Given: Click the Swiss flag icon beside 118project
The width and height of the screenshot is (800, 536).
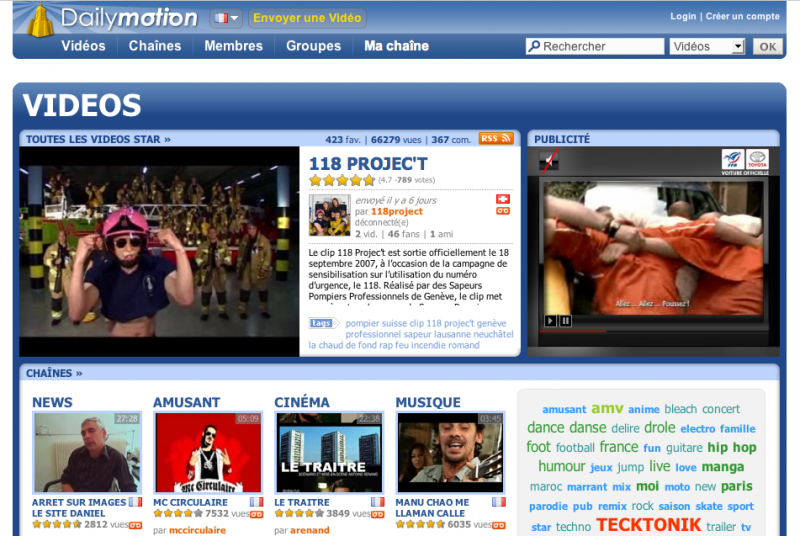Looking at the screenshot, I should (503, 199).
